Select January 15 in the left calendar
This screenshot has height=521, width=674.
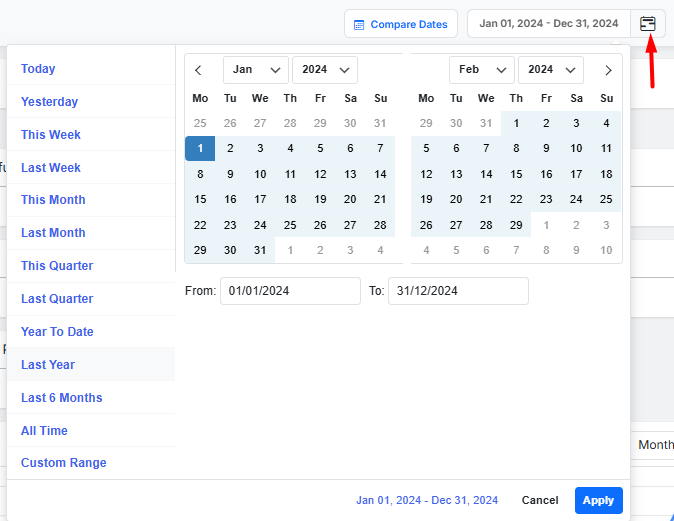[x=200, y=200]
